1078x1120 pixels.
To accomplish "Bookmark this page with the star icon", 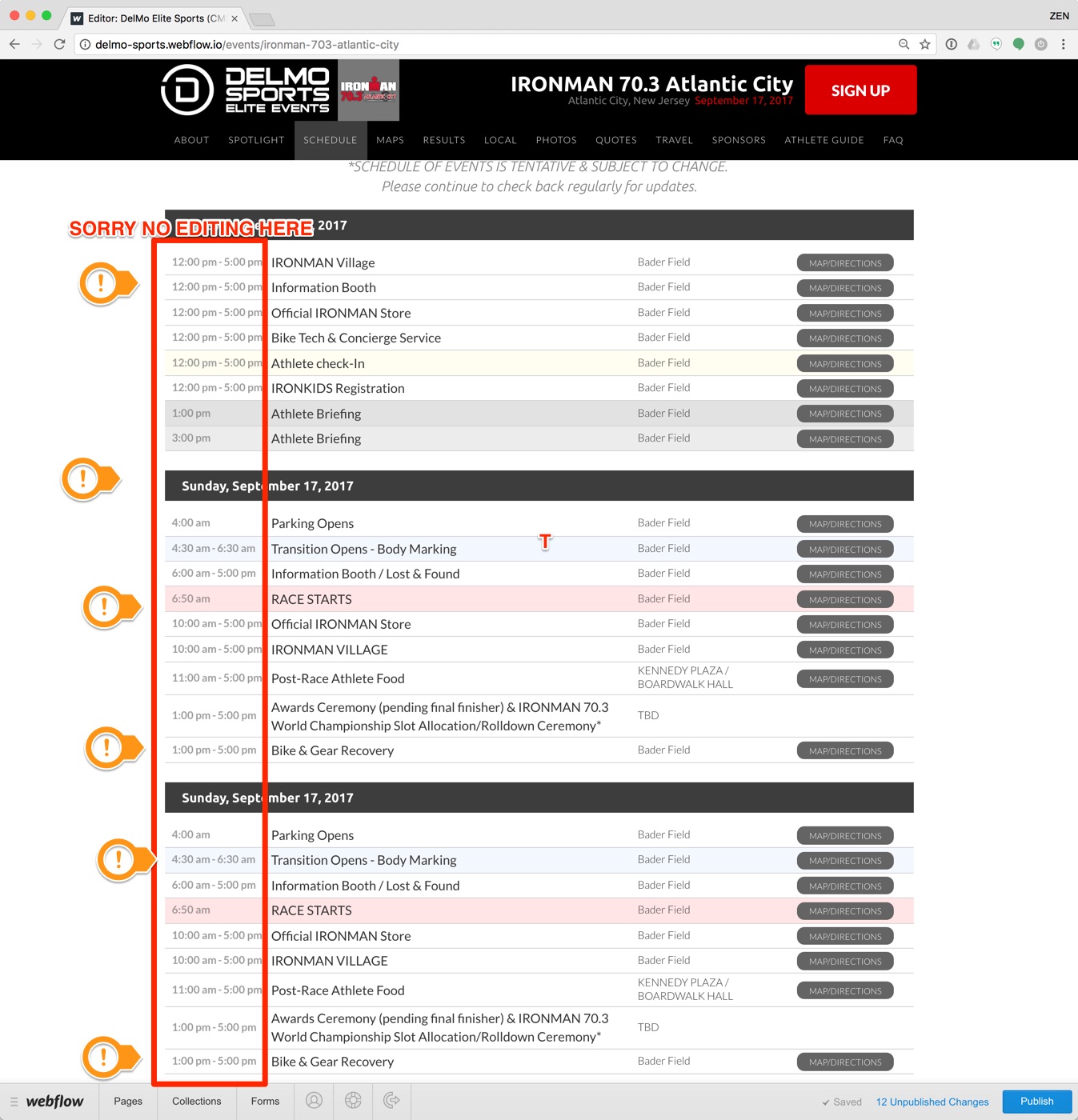I will 925,44.
